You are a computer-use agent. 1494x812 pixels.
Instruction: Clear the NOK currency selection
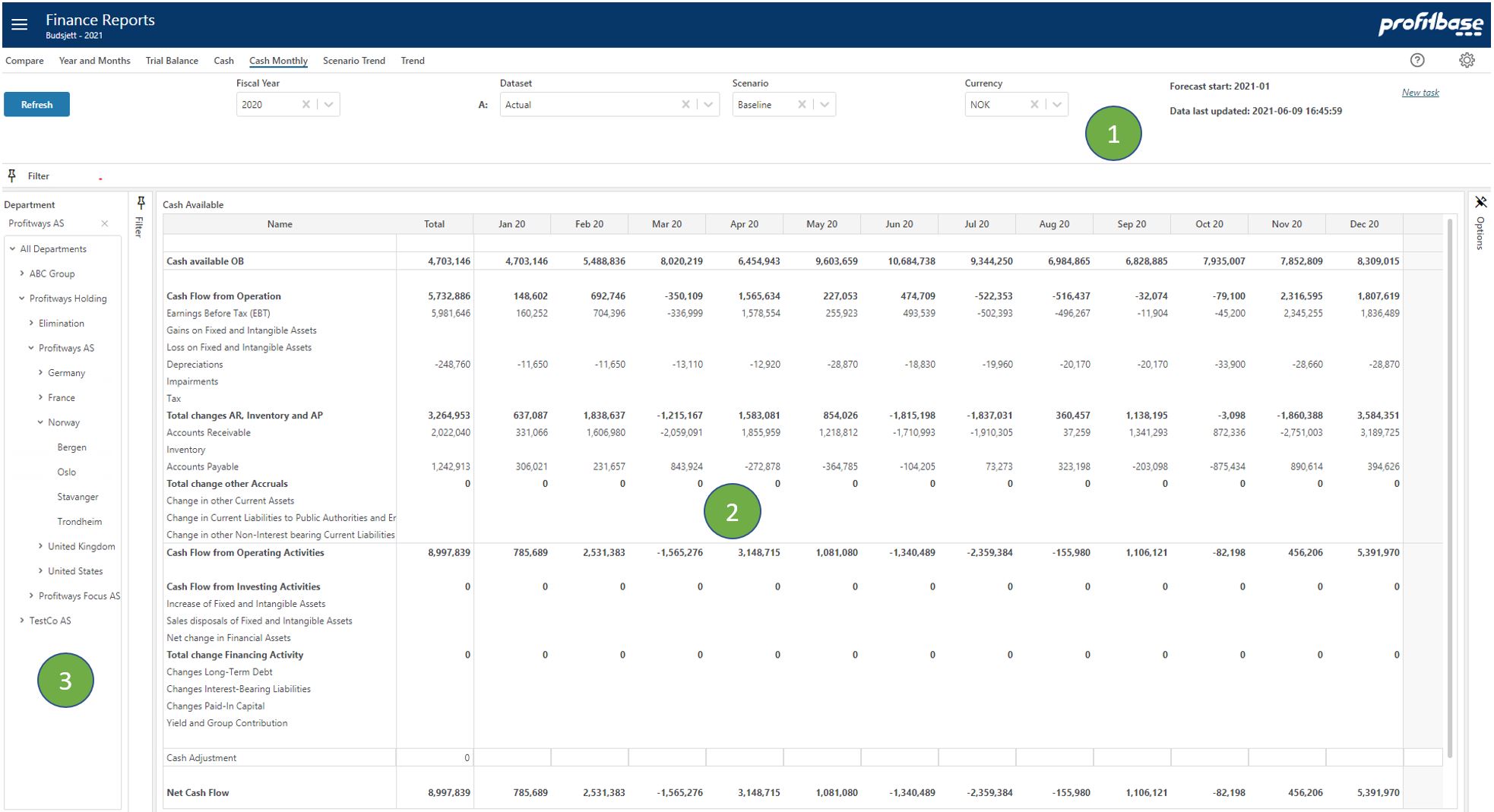pos(1034,105)
